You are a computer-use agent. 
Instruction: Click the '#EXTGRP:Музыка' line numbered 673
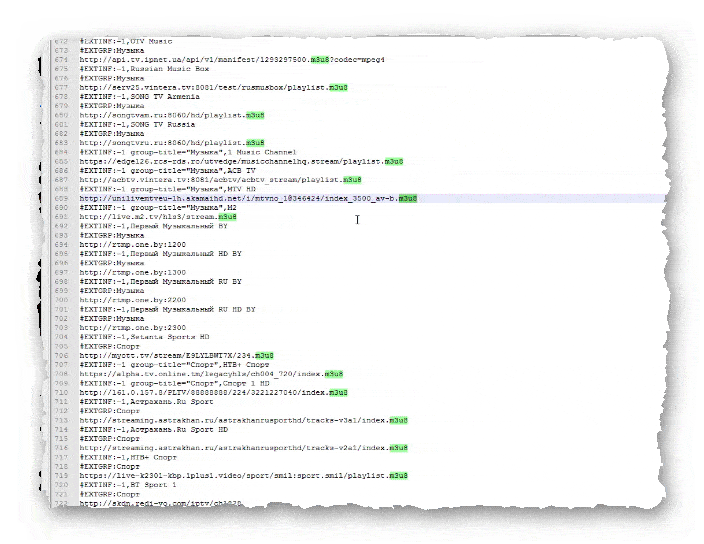[112, 50]
